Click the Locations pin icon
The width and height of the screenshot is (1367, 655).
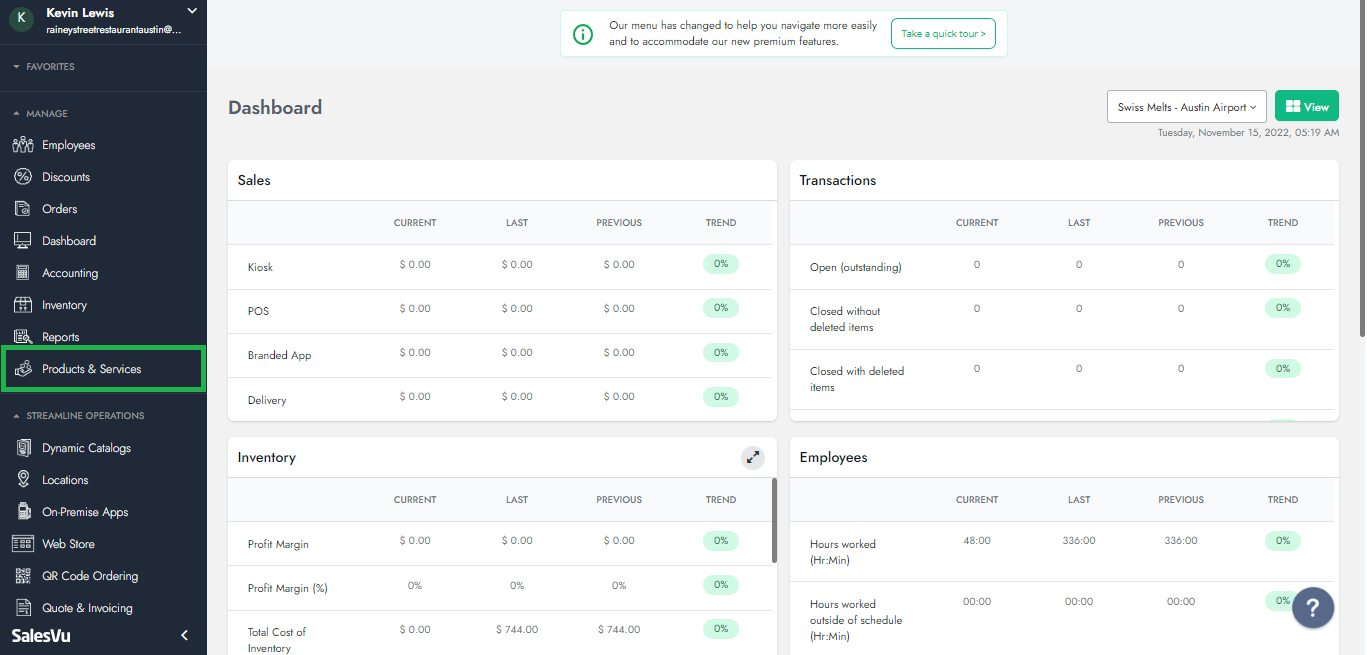tap(23, 480)
